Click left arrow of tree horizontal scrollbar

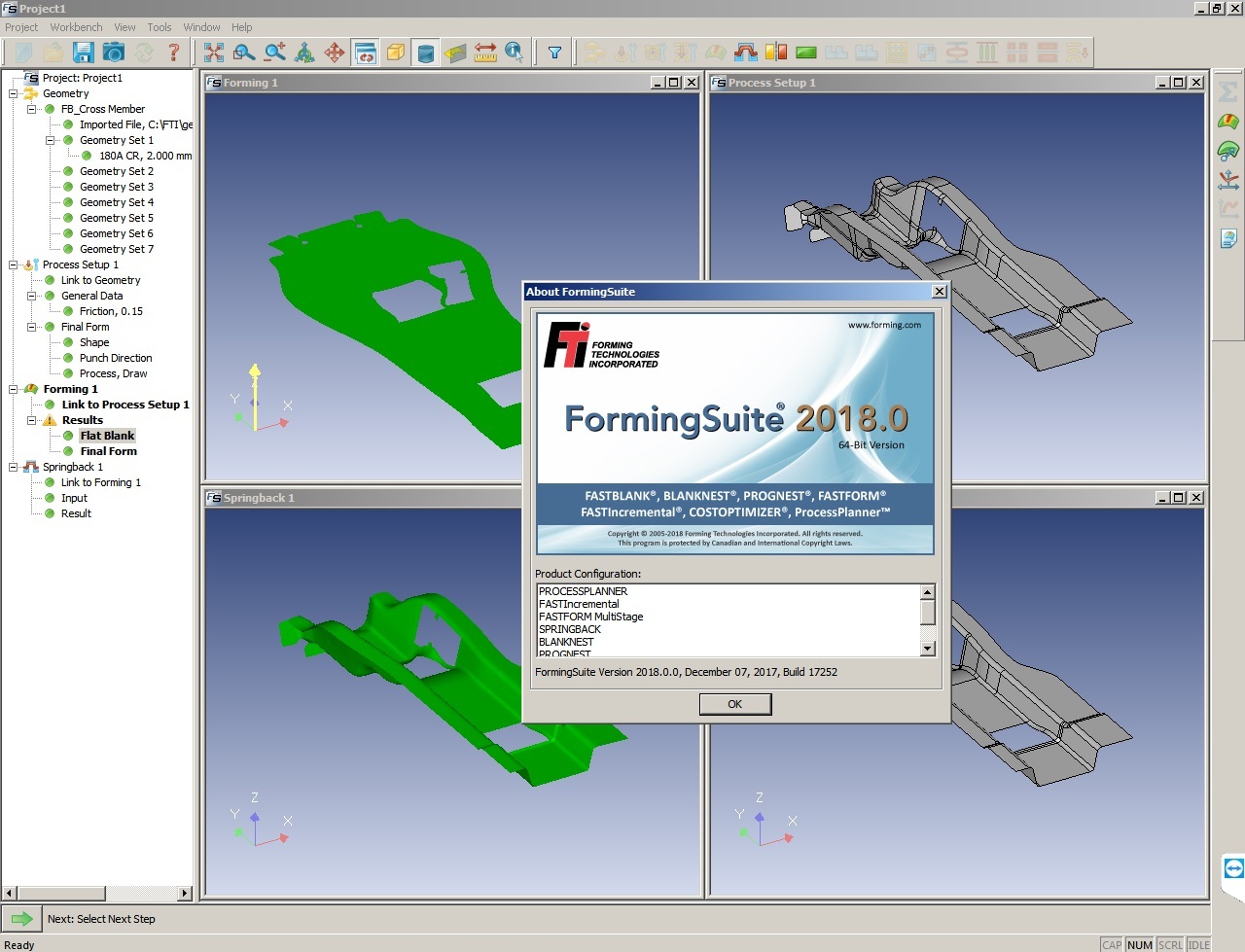click(10, 893)
